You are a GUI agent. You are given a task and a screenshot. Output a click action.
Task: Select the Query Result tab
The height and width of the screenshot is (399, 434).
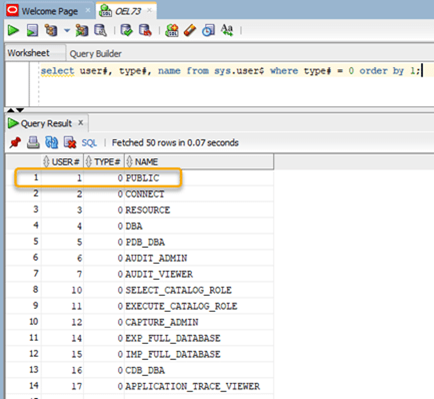[46, 123]
